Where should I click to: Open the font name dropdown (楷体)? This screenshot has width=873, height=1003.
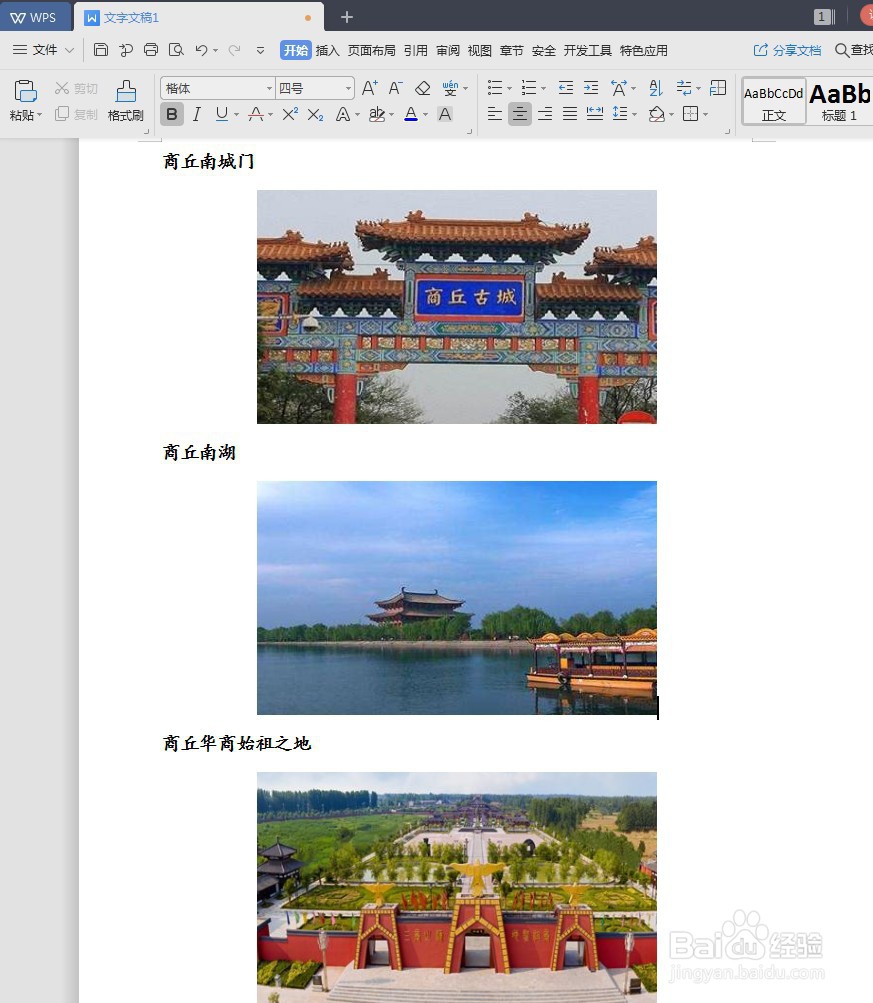269,88
